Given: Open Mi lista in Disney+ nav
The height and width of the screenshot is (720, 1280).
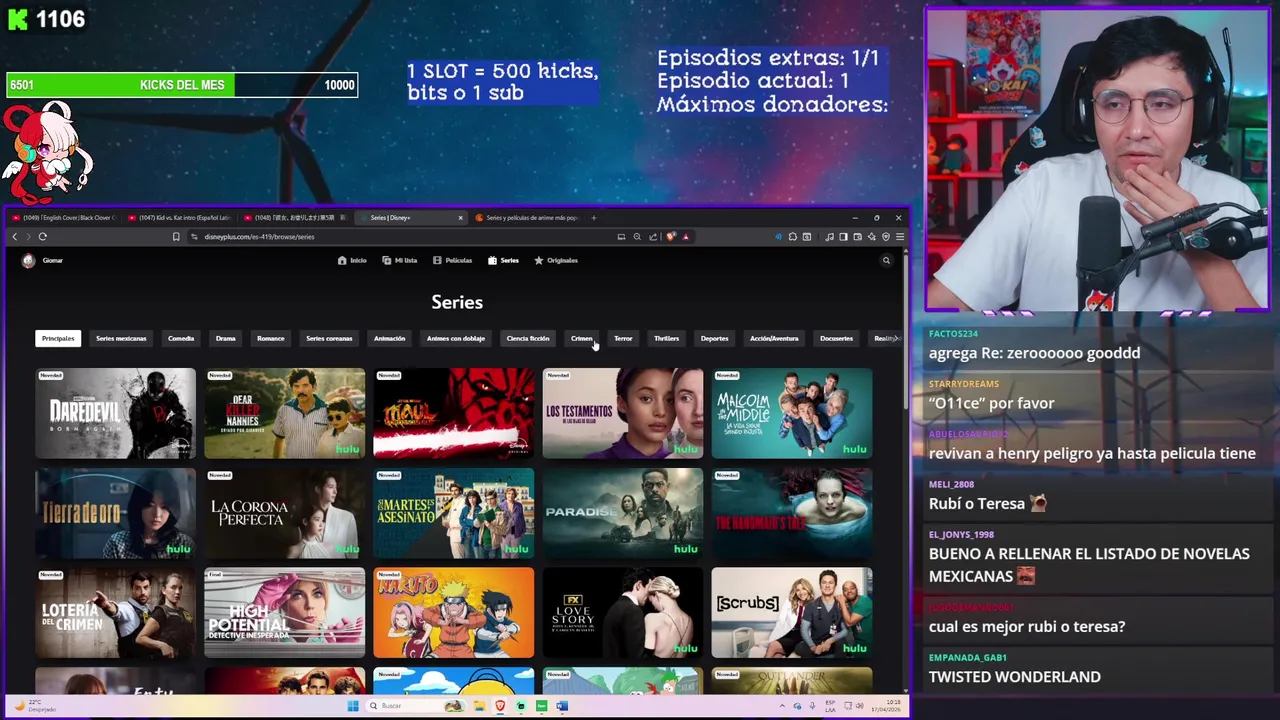Looking at the screenshot, I should coord(400,261).
